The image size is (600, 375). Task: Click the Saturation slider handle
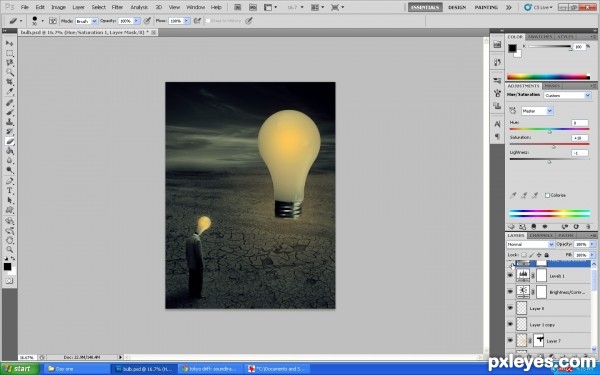coord(553,147)
